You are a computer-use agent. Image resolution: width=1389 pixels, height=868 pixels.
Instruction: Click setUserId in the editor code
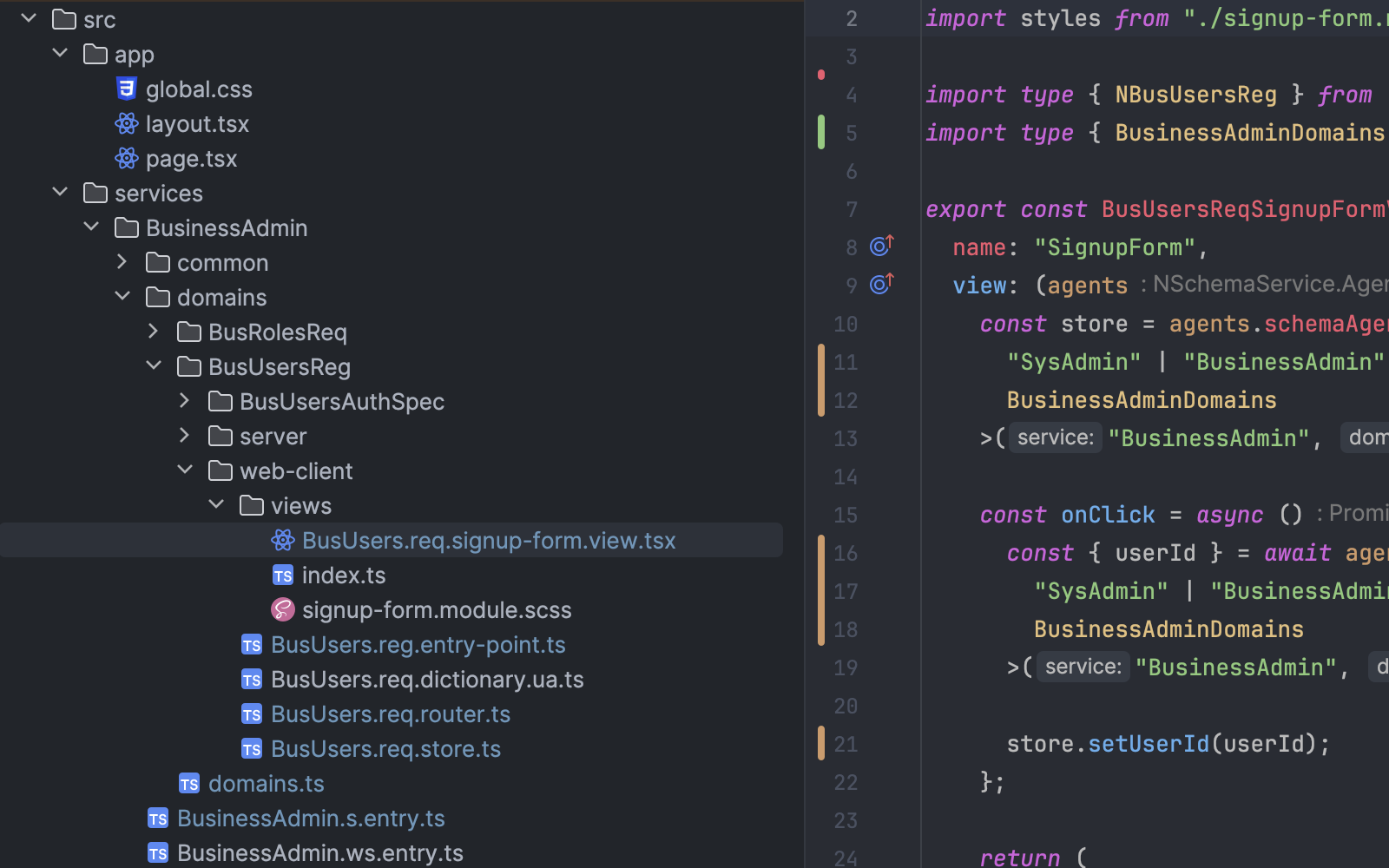(1149, 744)
